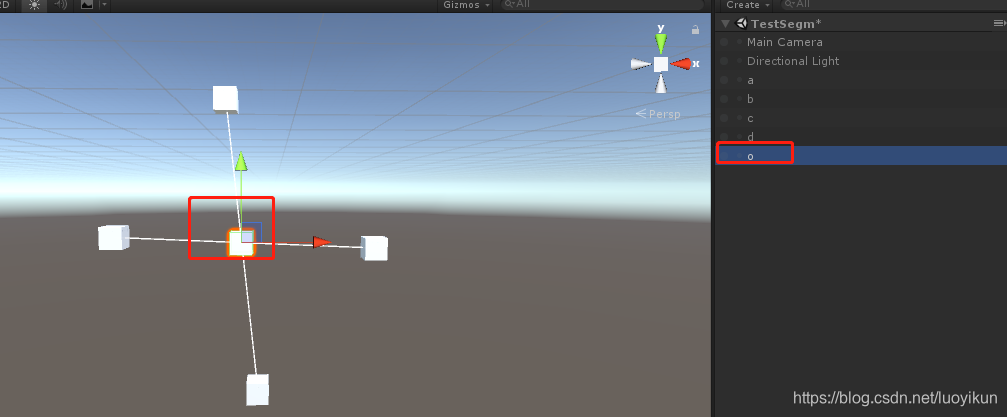The image size is (1007, 417).
Task: Toggle scene lighting sun icon
Action: (x=34, y=5)
